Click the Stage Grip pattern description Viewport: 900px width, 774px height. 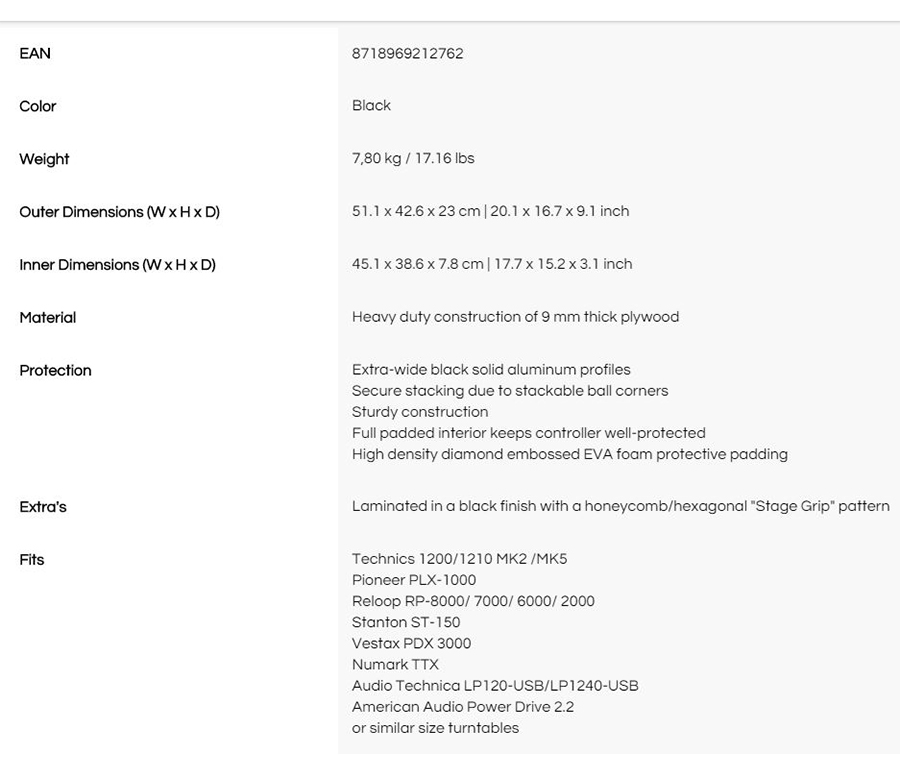(x=620, y=507)
